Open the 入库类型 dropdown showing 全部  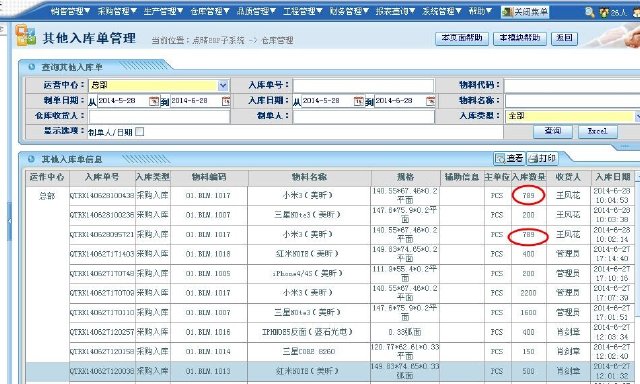click(x=637, y=116)
